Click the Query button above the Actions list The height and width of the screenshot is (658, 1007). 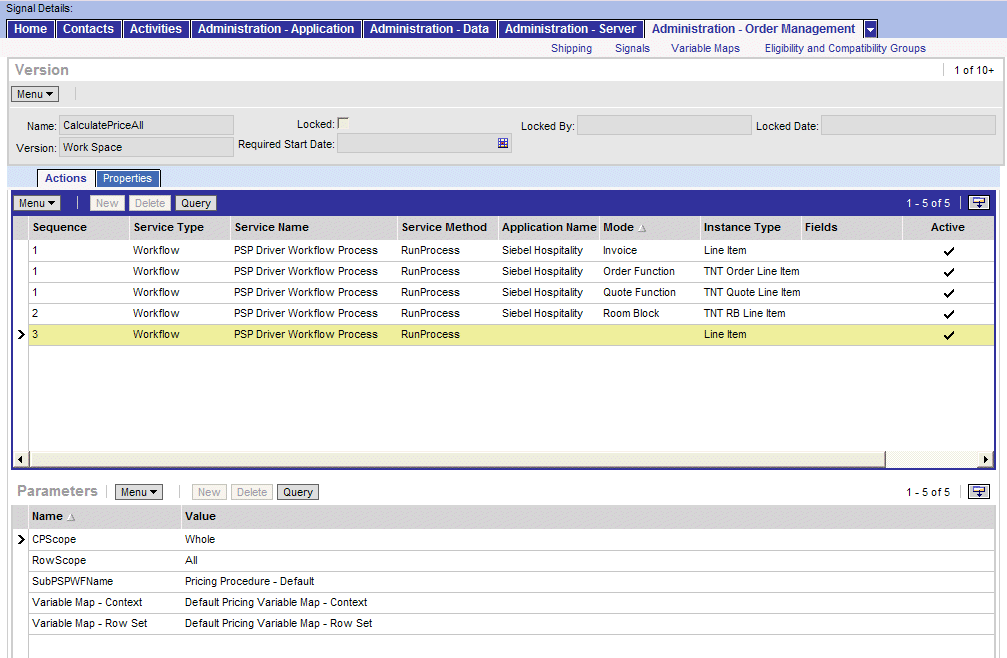(195, 203)
